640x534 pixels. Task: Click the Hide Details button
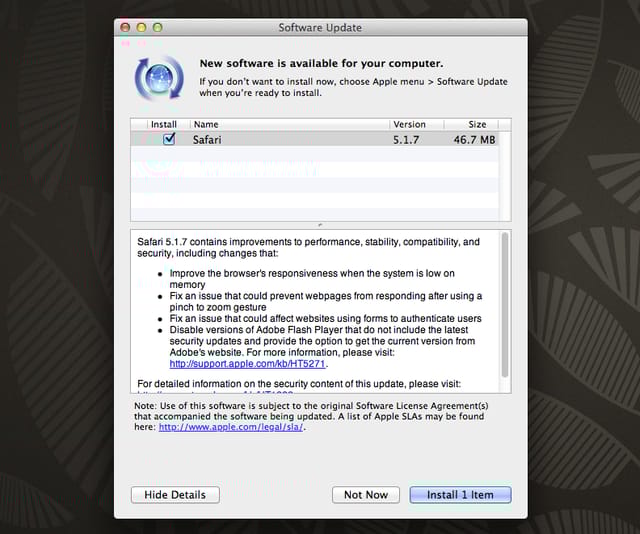tap(175, 495)
